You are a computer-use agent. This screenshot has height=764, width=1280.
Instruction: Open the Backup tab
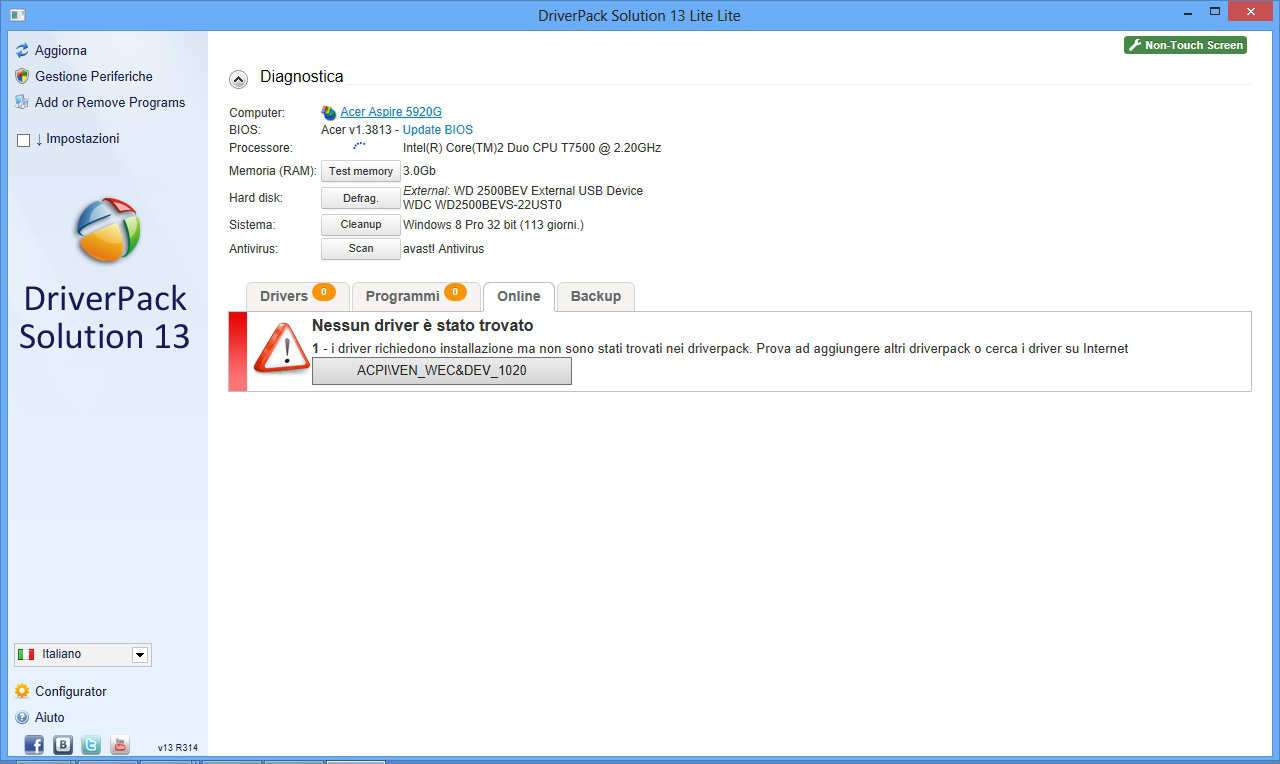[x=596, y=296]
